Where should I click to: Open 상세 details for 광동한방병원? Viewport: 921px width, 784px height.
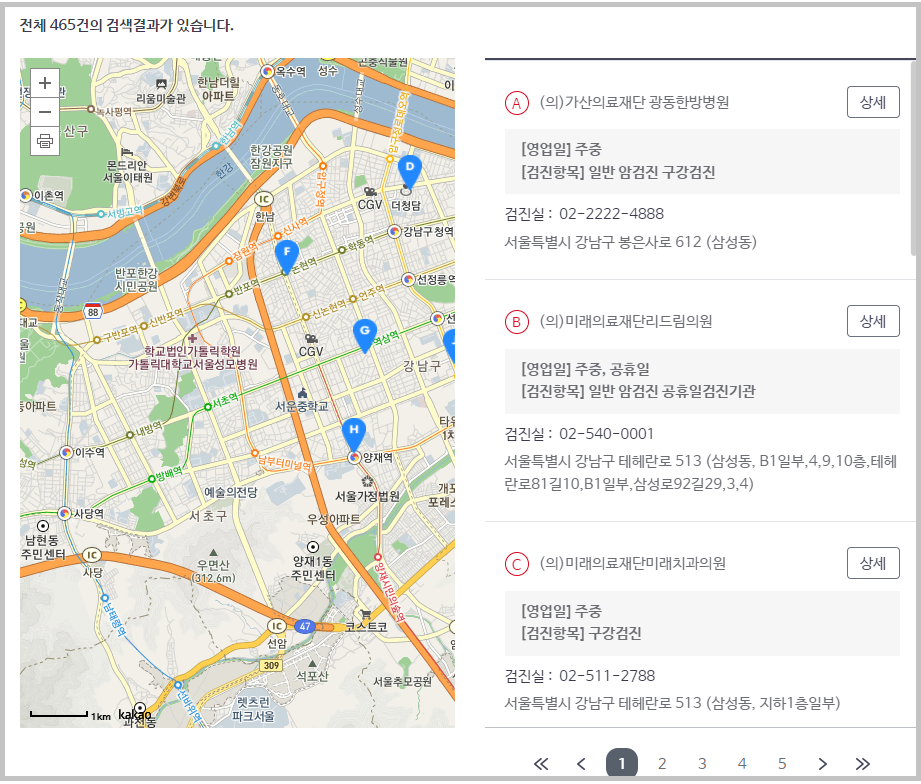tap(872, 101)
